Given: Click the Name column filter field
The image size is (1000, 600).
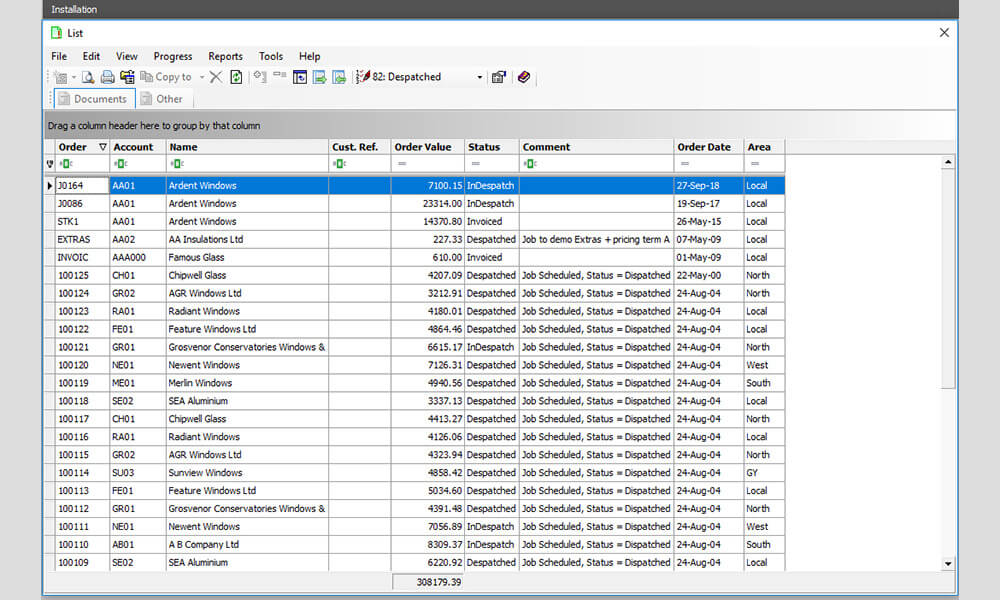Looking at the screenshot, I should pos(250,164).
